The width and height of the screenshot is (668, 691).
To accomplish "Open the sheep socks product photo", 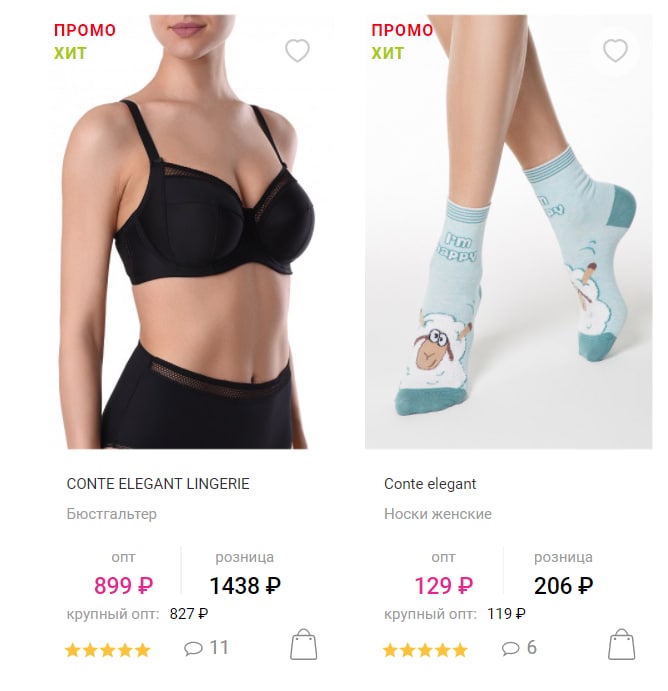I will coord(508,232).
